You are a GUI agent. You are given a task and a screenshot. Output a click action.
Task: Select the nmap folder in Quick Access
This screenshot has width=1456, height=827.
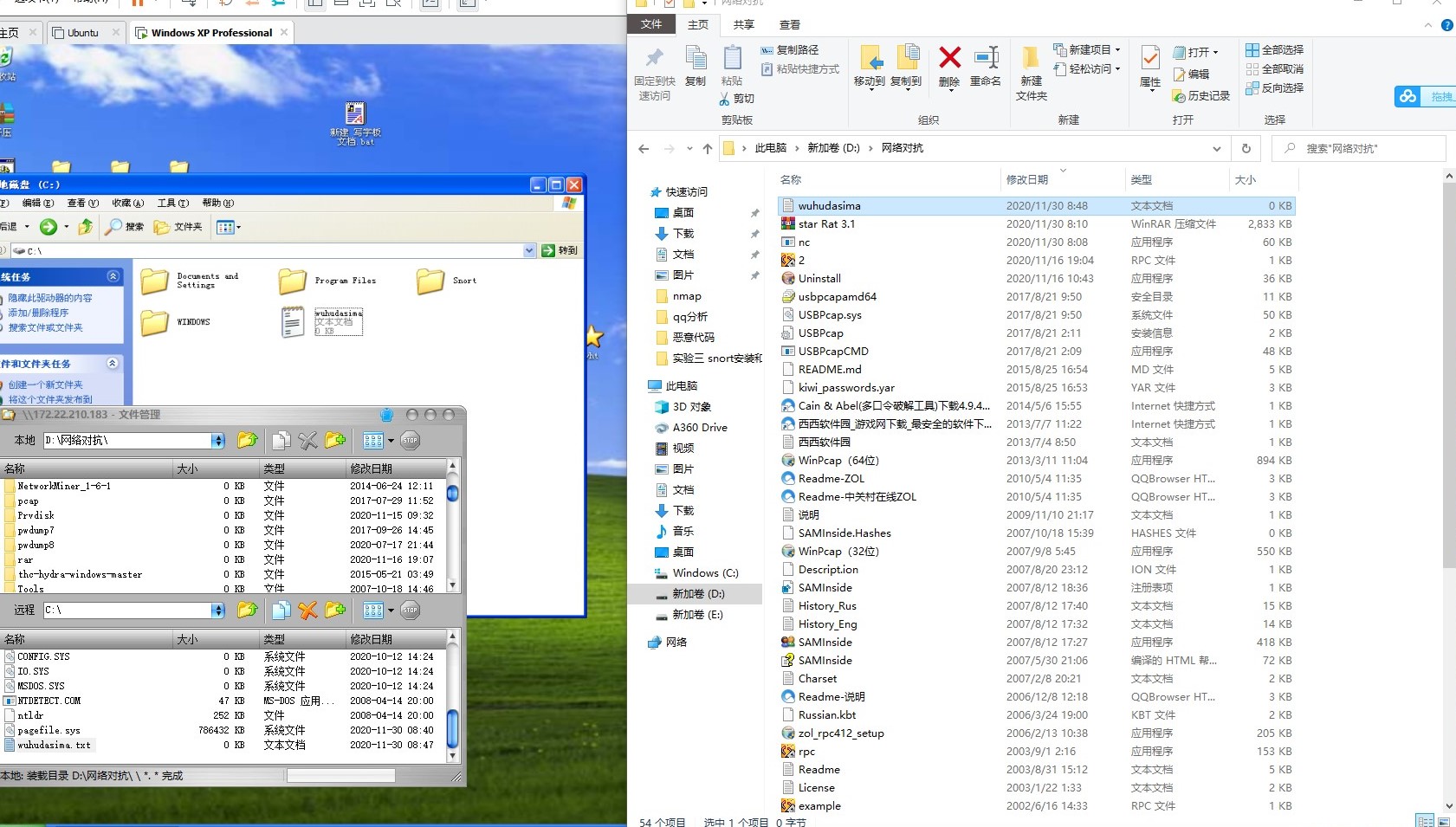pyautogui.click(x=687, y=296)
